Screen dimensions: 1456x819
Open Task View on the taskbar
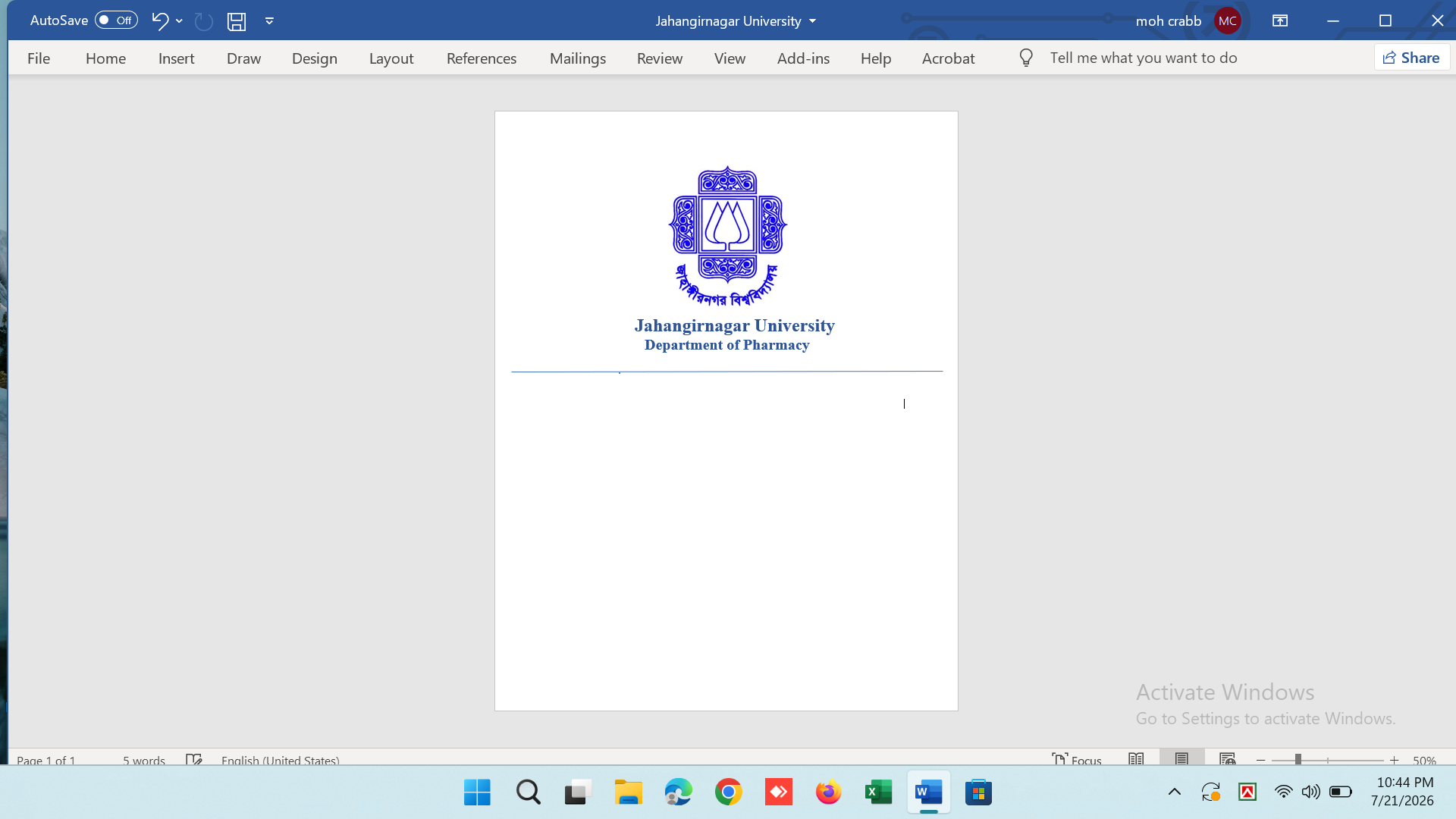[x=577, y=792]
